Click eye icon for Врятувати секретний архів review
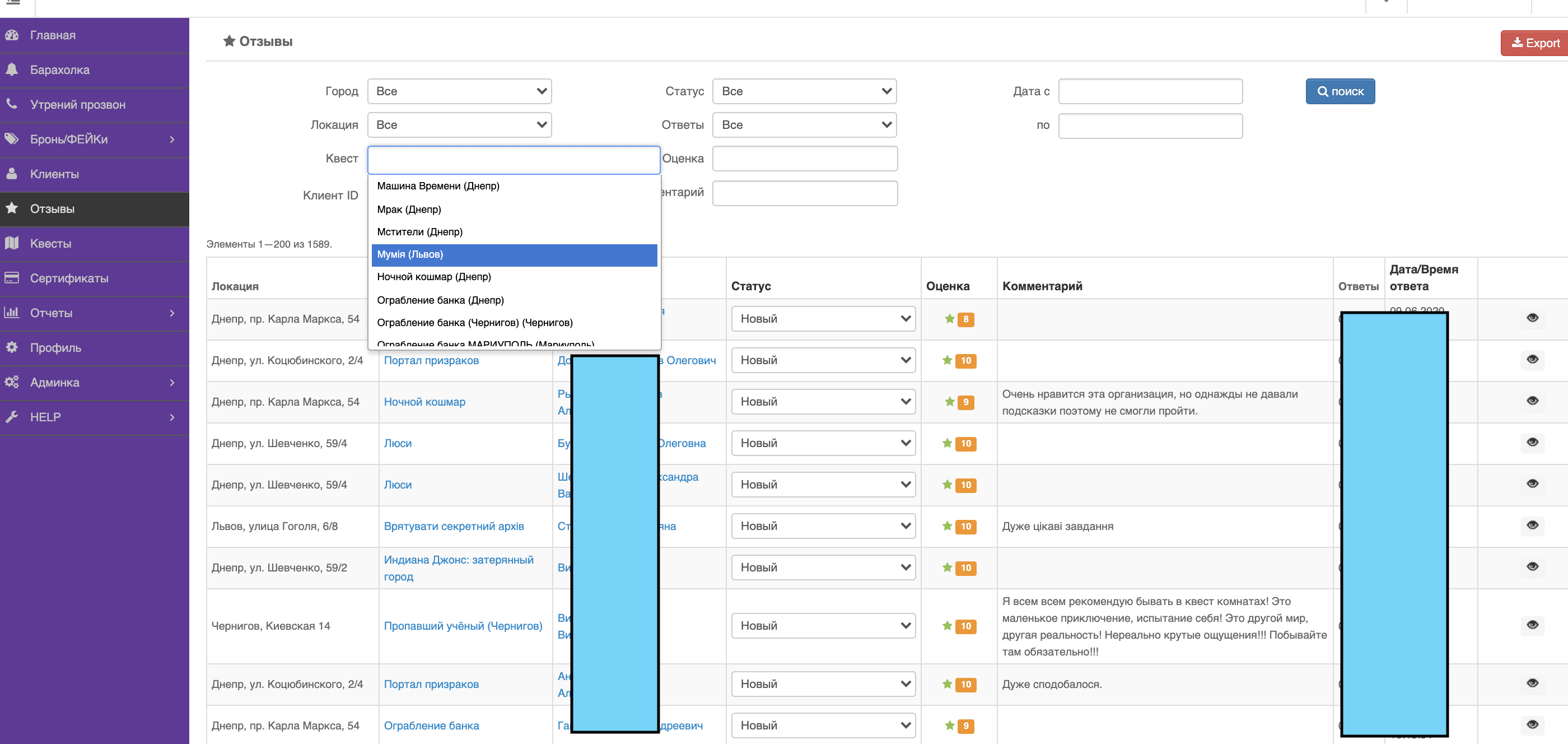Image resolution: width=1568 pixels, height=744 pixels. click(x=1532, y=525)
